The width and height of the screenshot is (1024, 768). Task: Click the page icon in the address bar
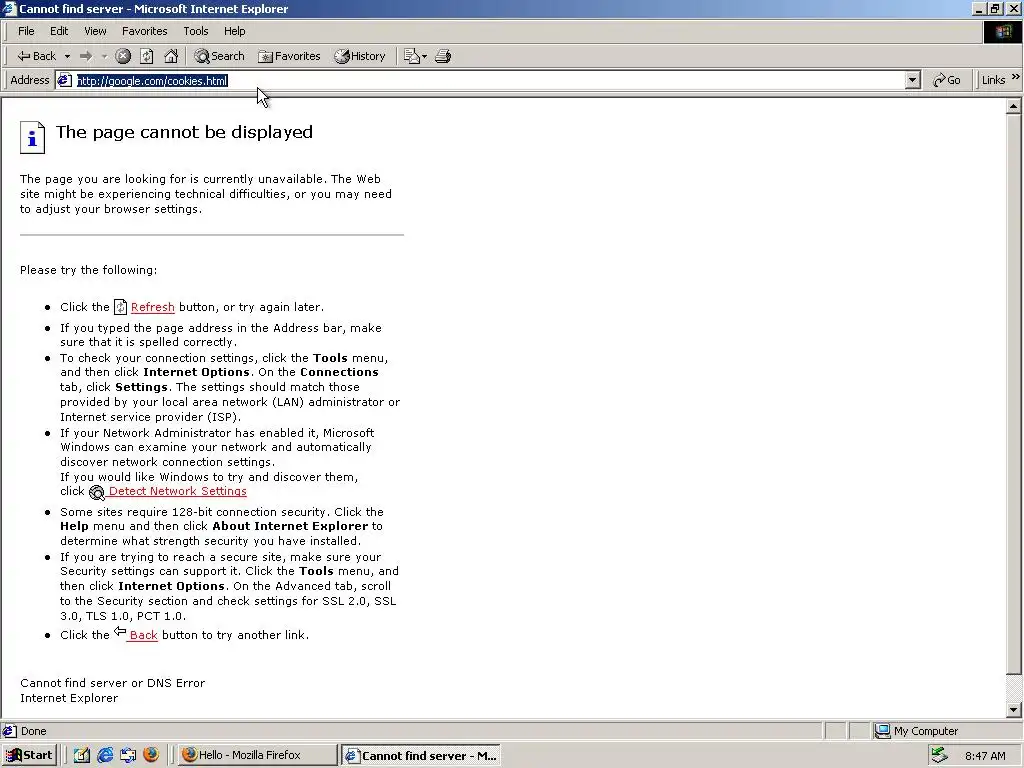(x=64, y=80)
